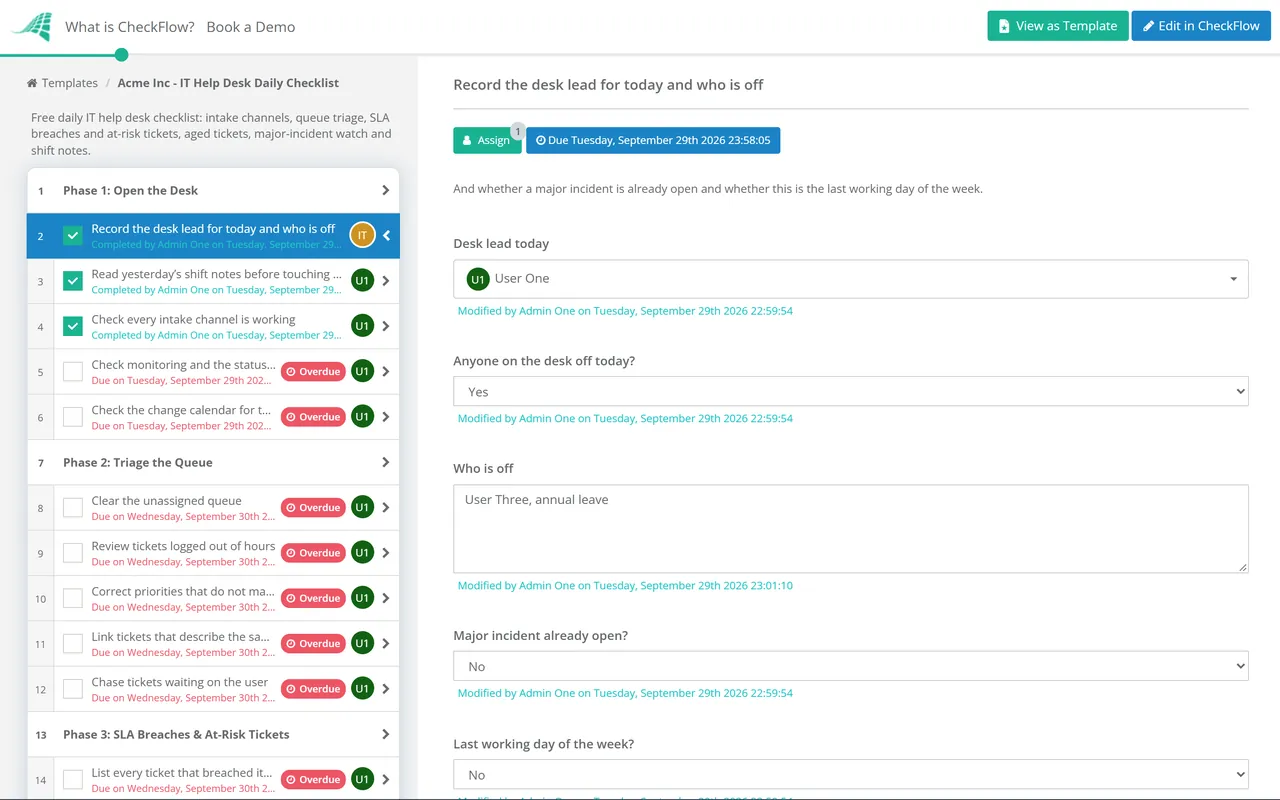Click the Due Tuesday, September 29th 2026 button

(x=653, y=140)
